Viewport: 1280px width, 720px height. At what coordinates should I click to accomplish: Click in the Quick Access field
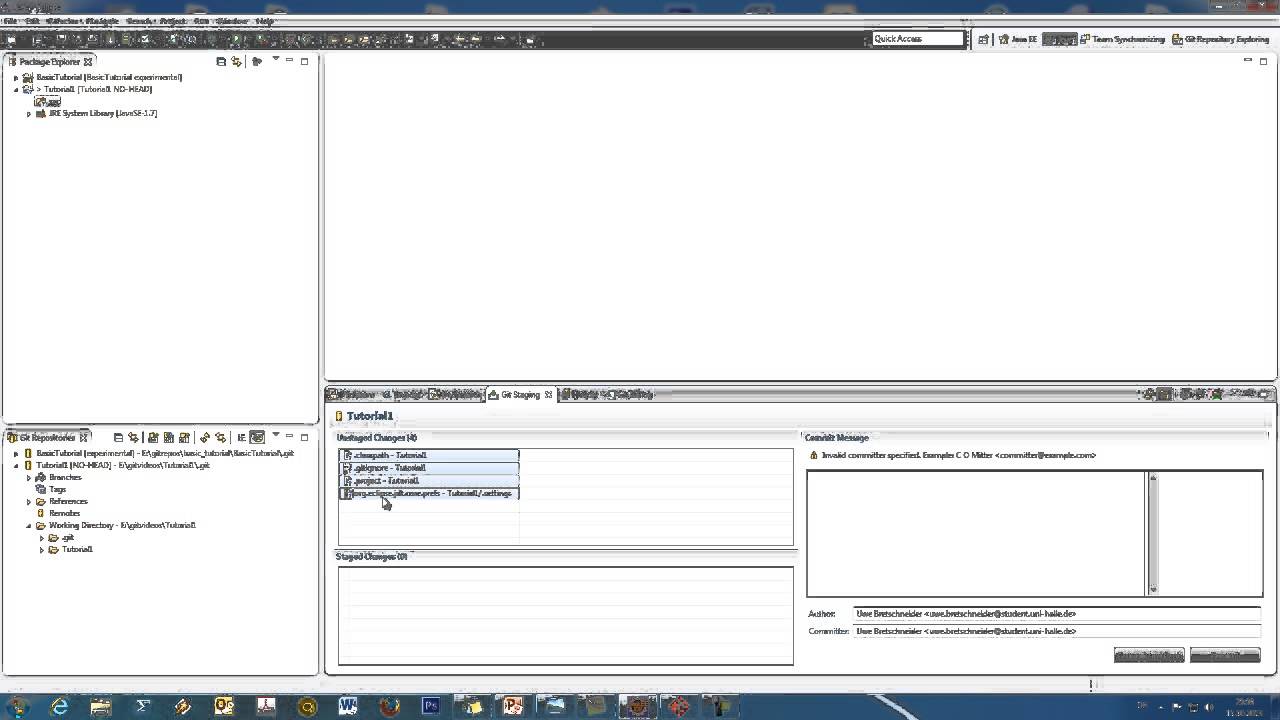coord(917,39)
